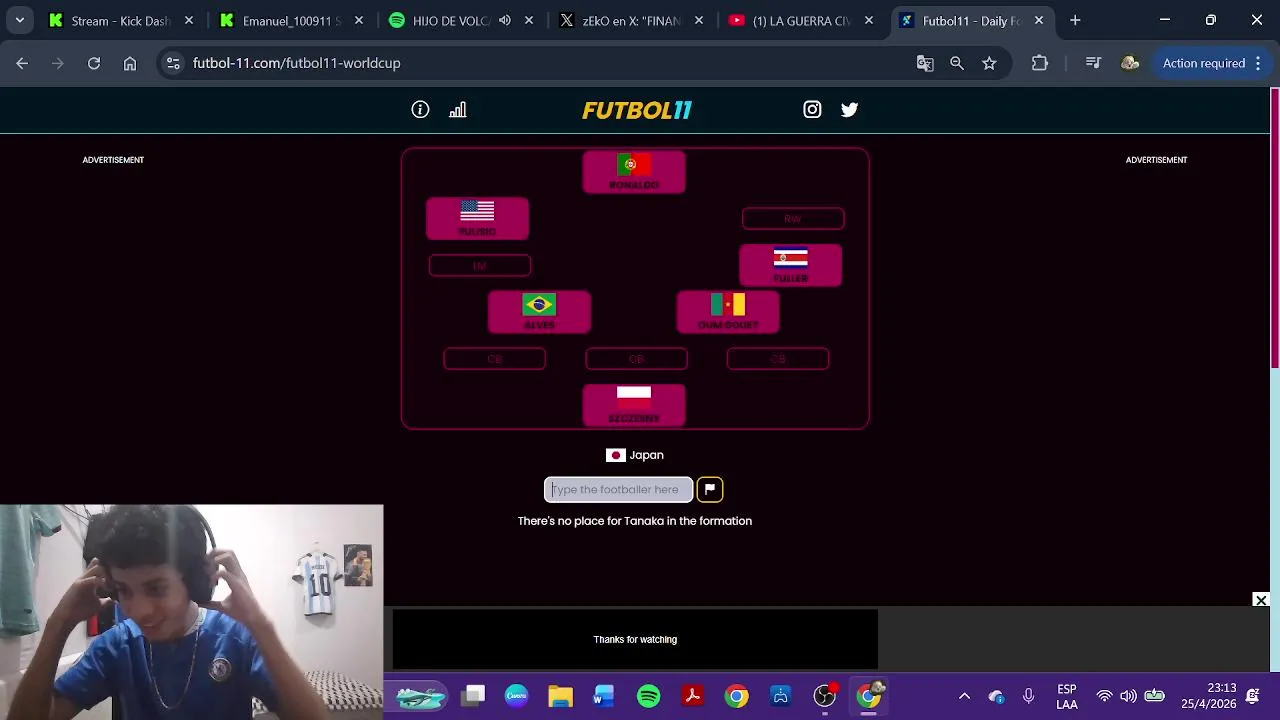Open Spotify from taskbar

click(648, 696)
